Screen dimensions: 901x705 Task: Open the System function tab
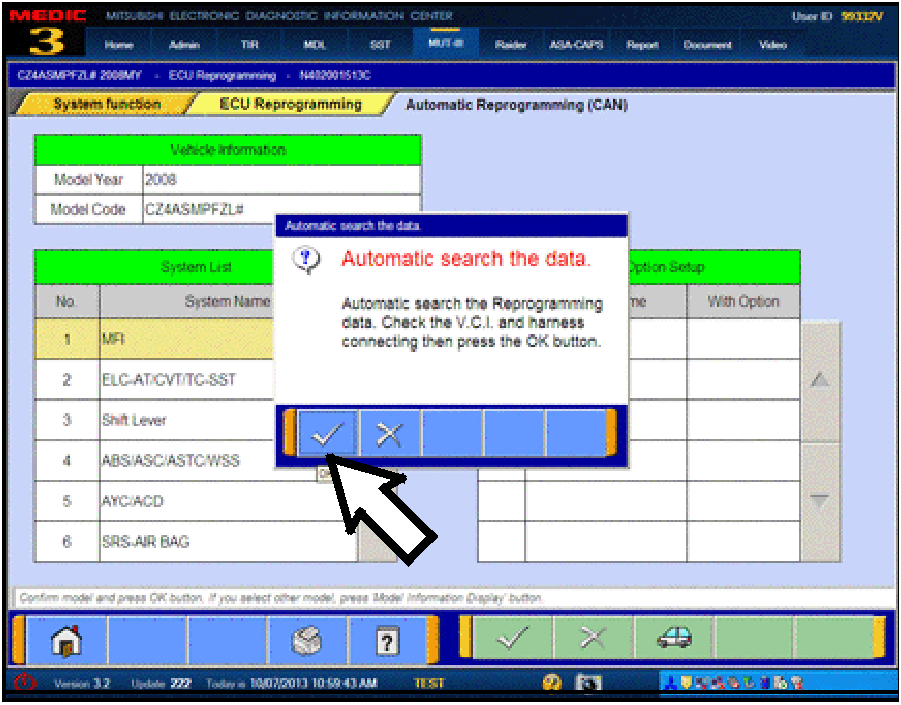[106, 104]
